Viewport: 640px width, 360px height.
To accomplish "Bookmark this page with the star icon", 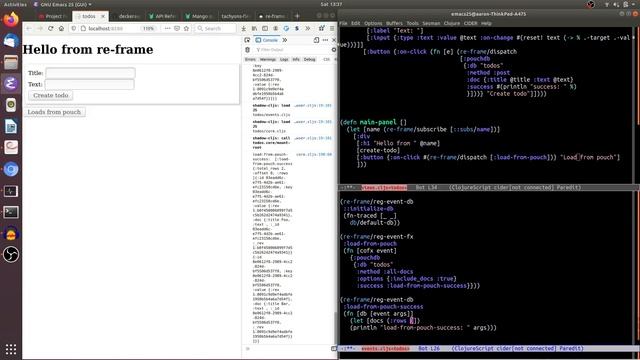I will point(187,29).
